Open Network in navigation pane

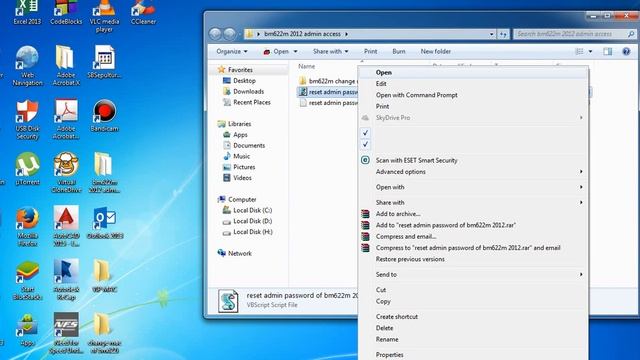point(235,253)
